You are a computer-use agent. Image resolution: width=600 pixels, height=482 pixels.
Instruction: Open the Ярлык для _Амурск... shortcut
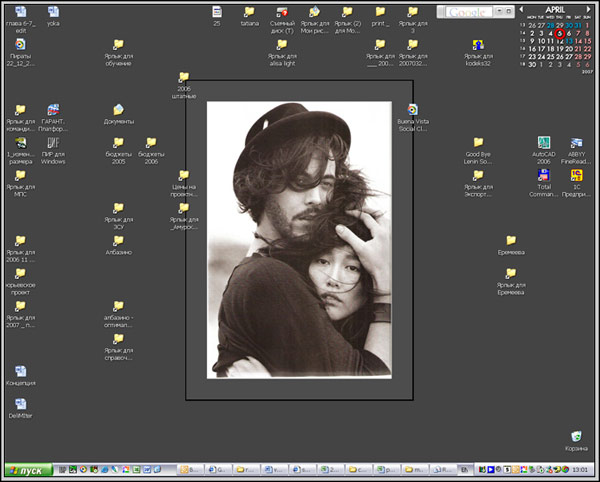184,208
